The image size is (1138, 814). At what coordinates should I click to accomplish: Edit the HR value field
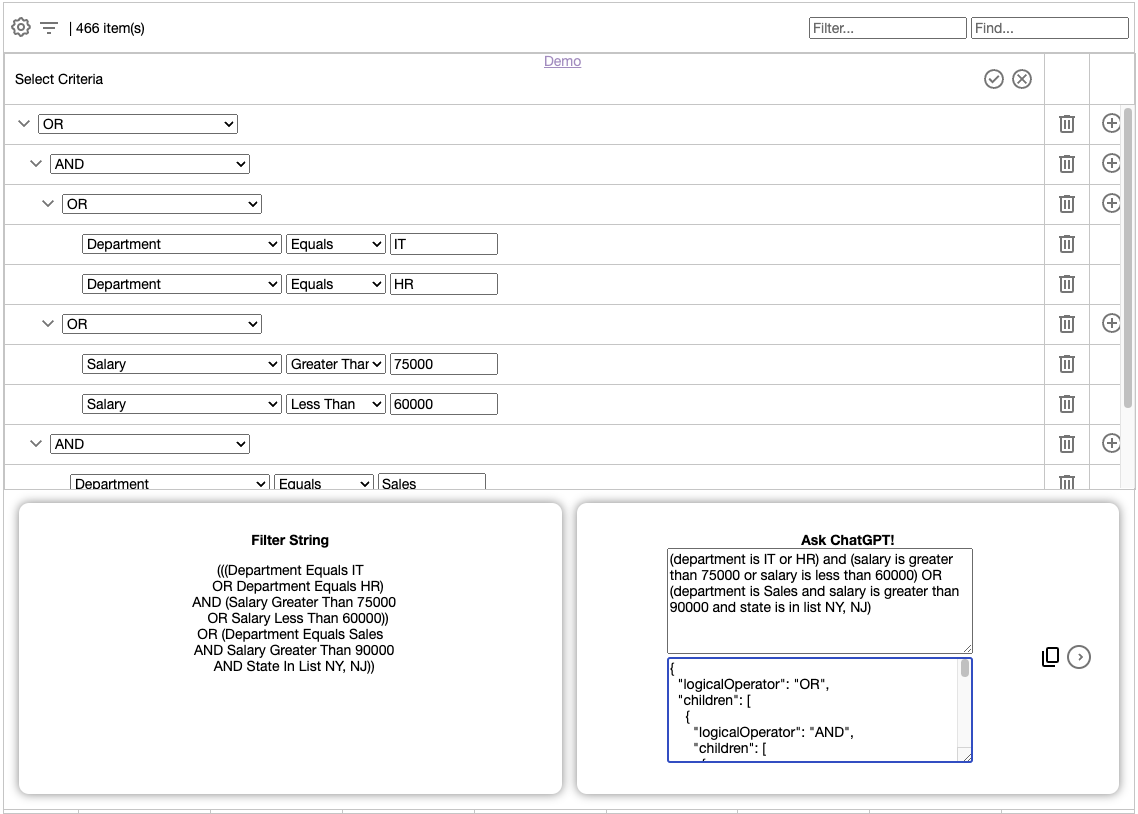(x=443, y=284)
